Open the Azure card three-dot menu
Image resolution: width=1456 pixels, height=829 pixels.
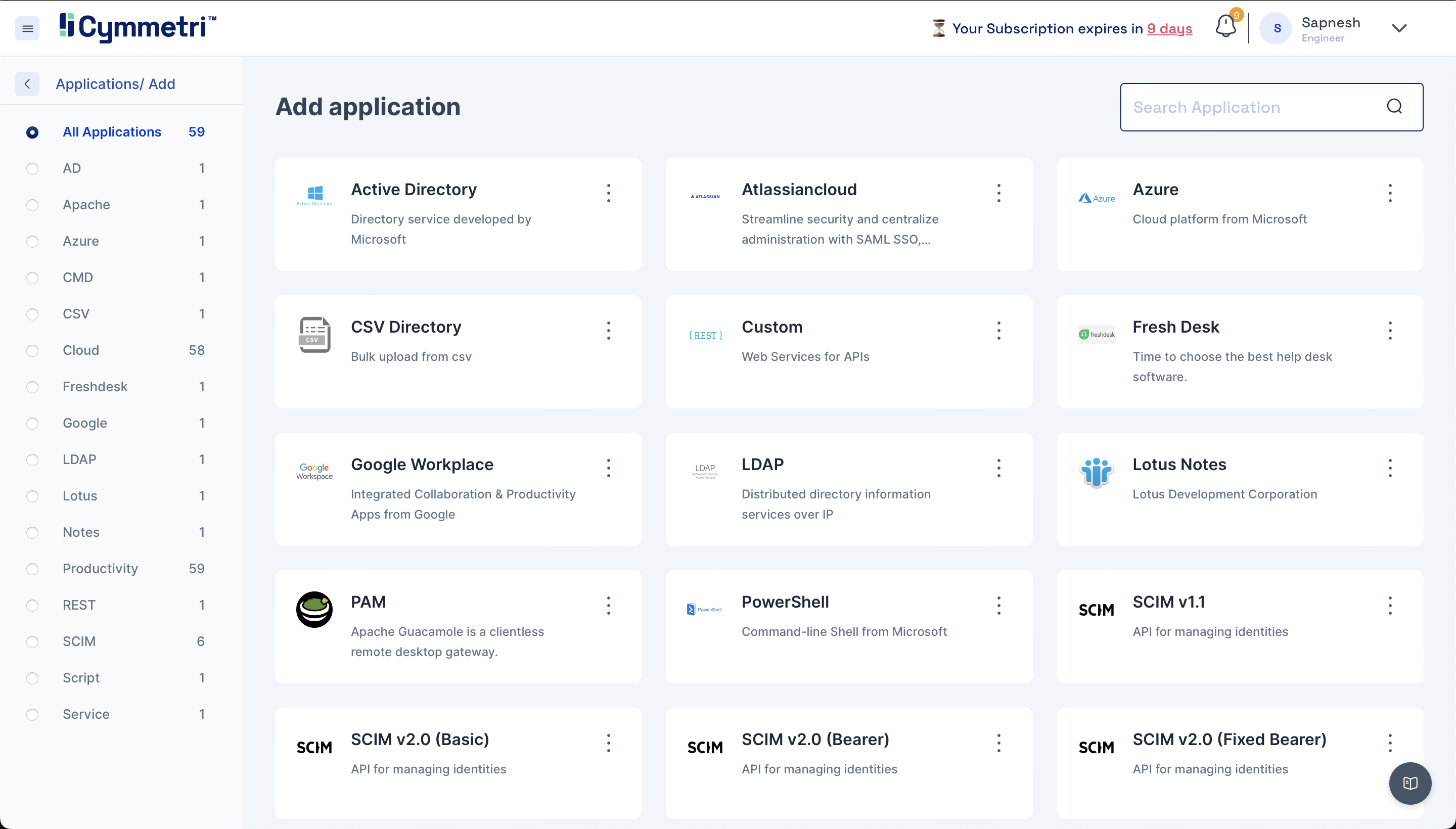[1389, 193]
